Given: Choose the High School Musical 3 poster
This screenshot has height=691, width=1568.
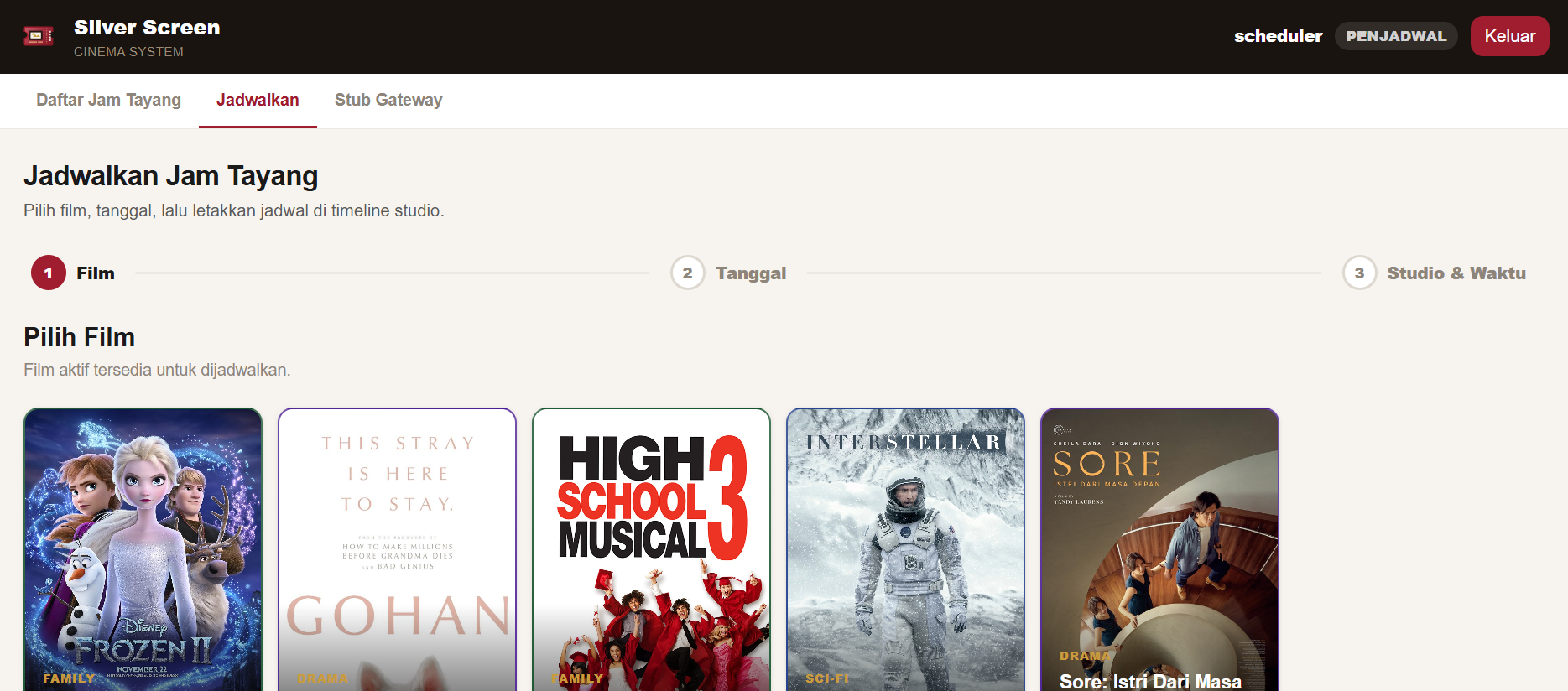Looking at the screenshot, I should [651, 549].
